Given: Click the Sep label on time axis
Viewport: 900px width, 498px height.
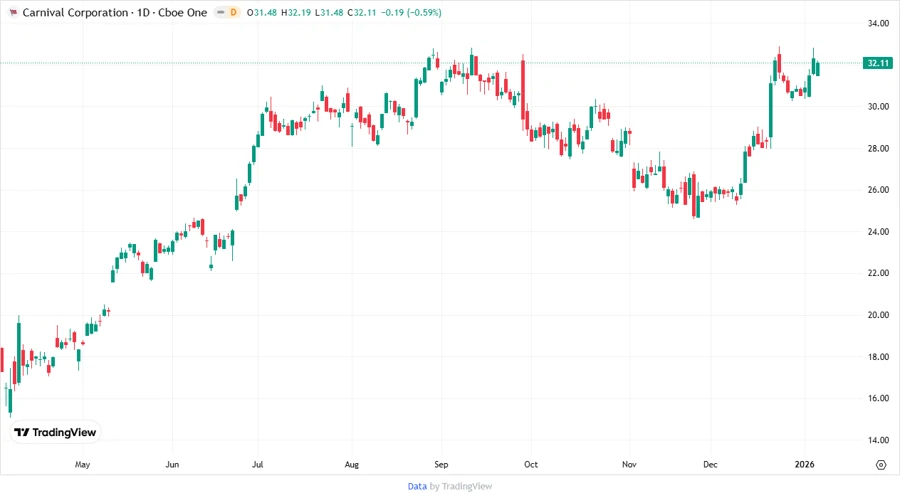Looking at the screenshot, I should tap(441, 465).
